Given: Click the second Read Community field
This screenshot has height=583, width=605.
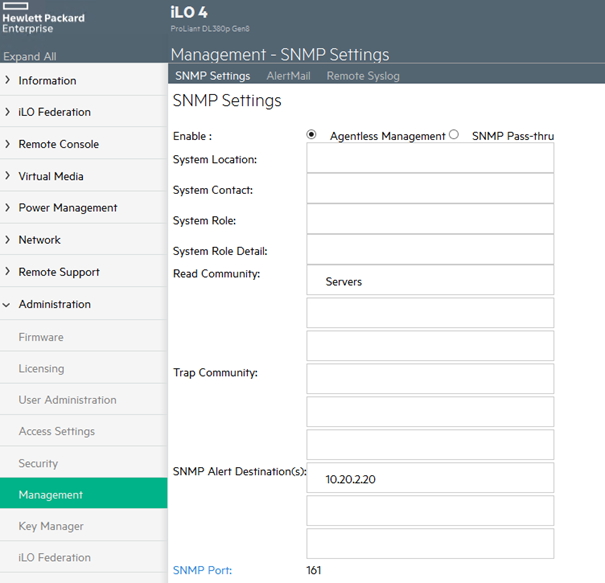Looking at the screenshot, I should (x=430, y=313).
